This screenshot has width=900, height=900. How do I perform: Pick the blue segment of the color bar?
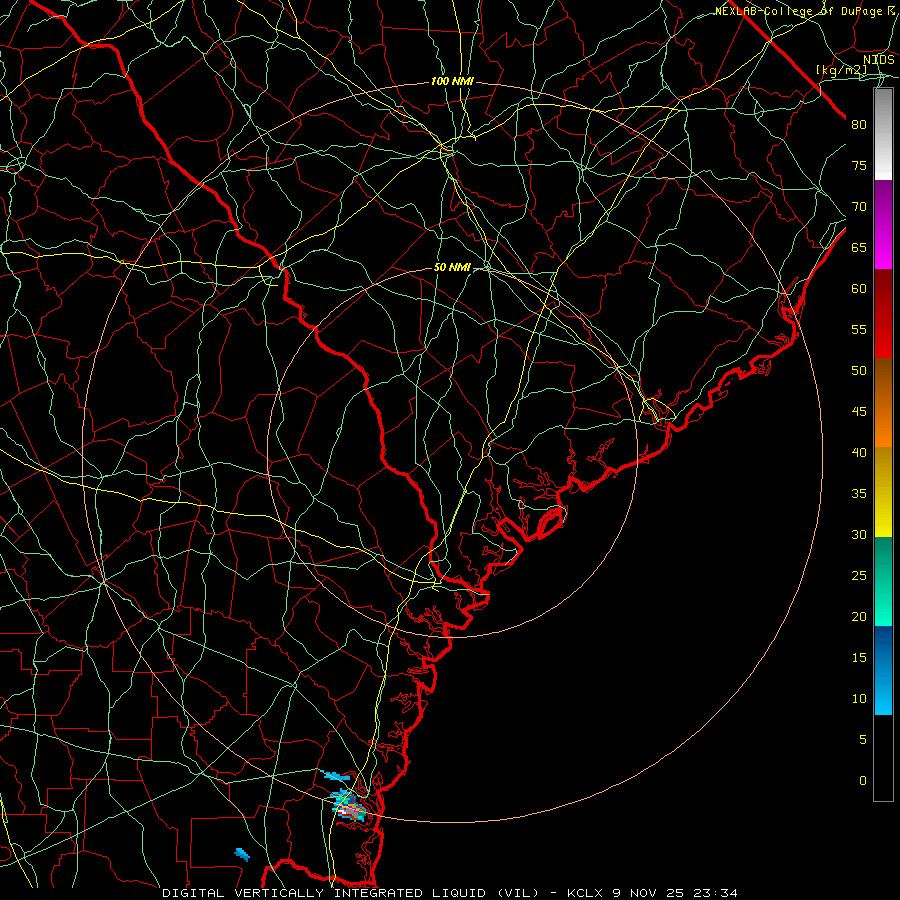pos(883,670)
